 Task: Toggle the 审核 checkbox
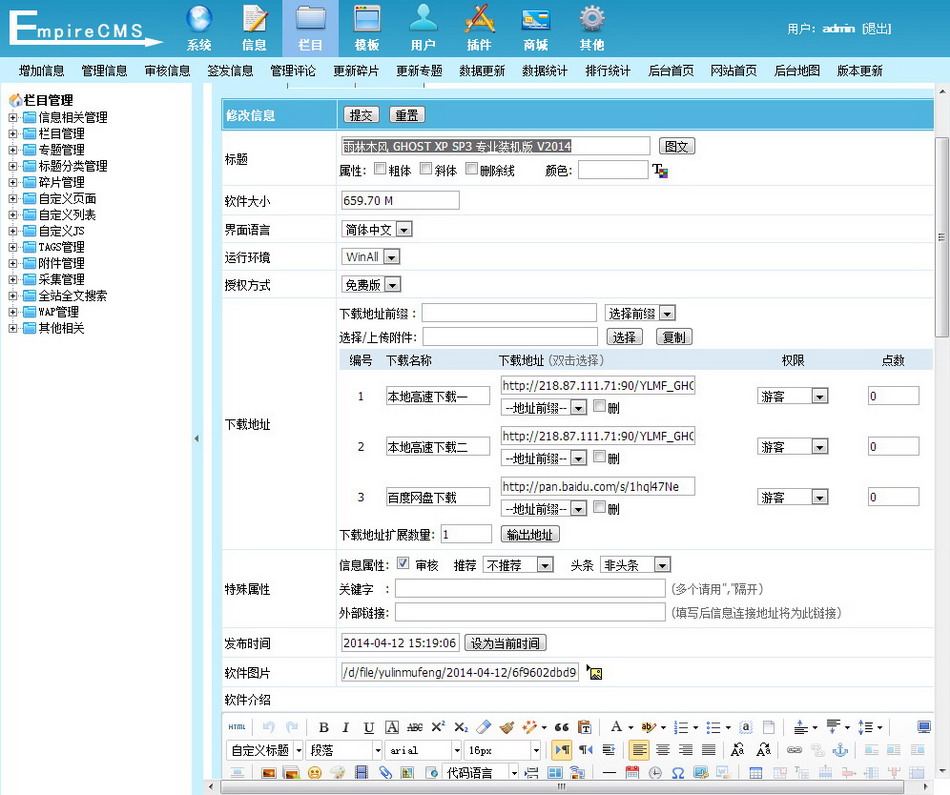click(x=403, y=564)
